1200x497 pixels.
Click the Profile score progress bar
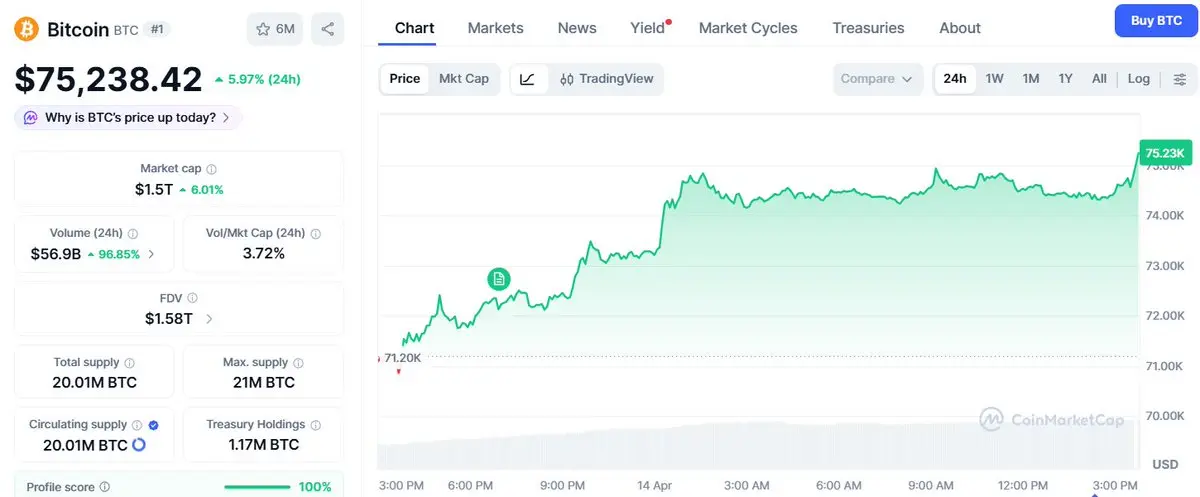(257, 487)
